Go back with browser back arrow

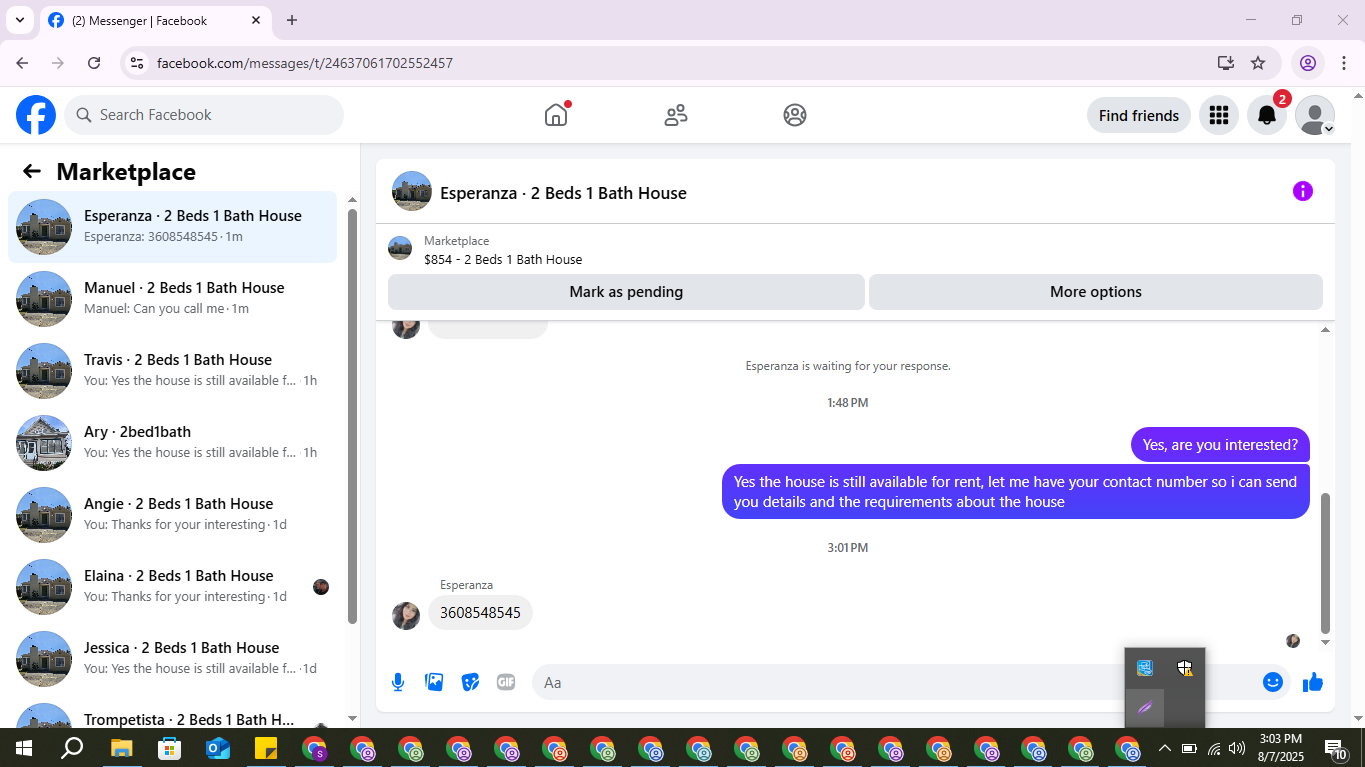pos(22,63)
